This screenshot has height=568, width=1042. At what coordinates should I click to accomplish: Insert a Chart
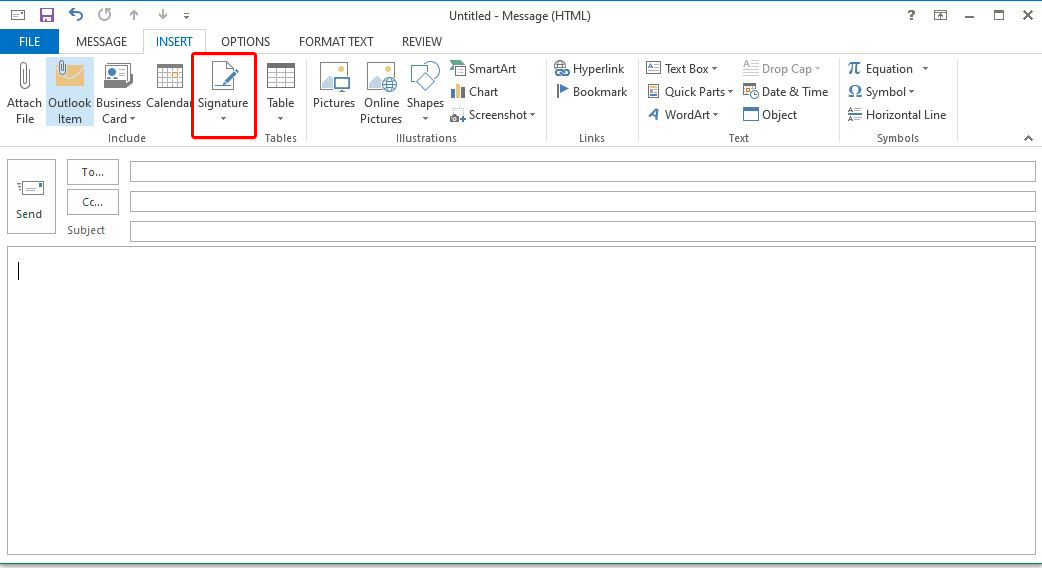[474, 92]
